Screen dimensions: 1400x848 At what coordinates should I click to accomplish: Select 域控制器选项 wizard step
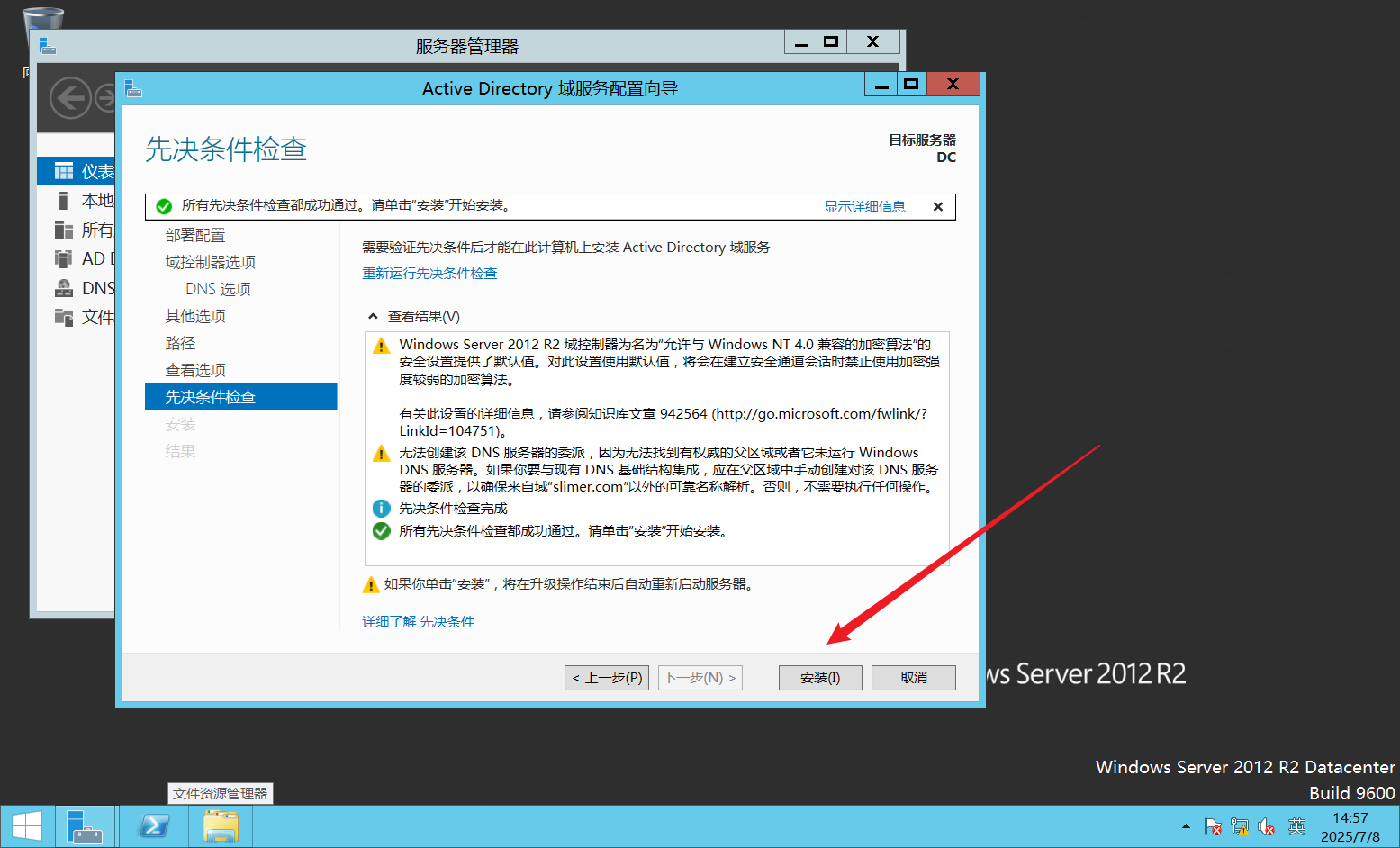[x=211, y=262]
